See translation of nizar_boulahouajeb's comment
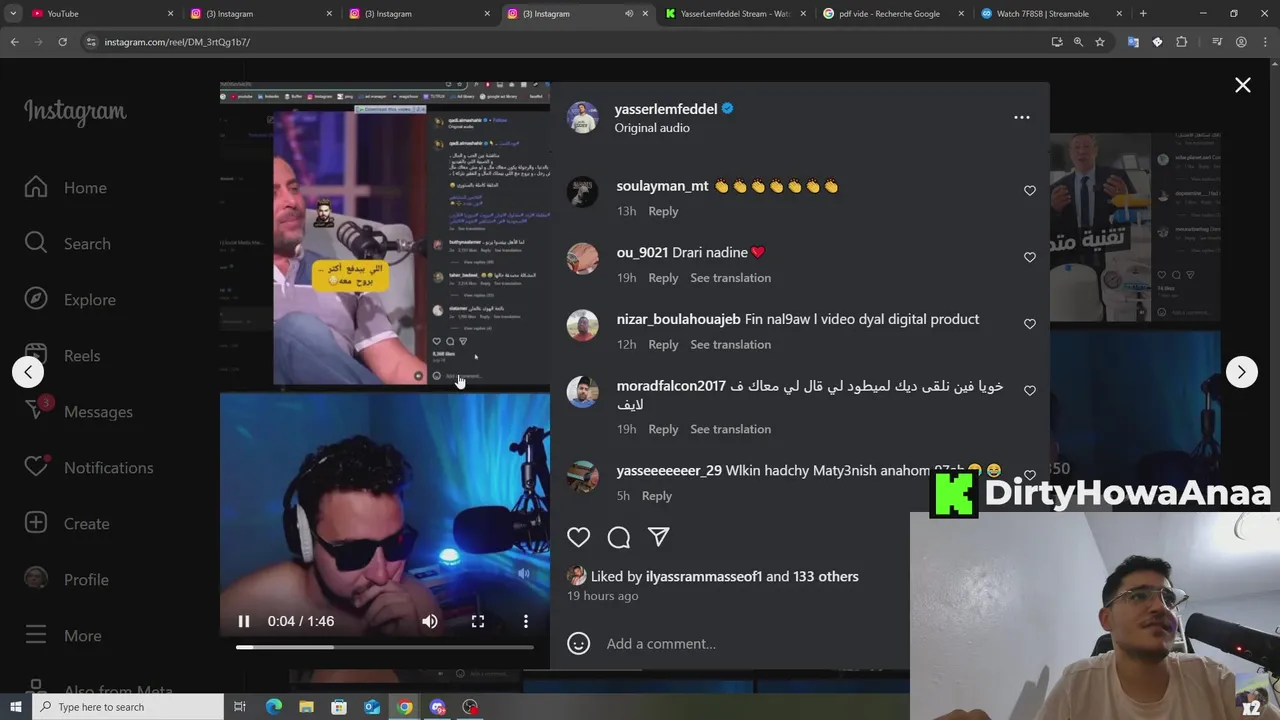Screen dimensions: 1280x720 (730, 345)
